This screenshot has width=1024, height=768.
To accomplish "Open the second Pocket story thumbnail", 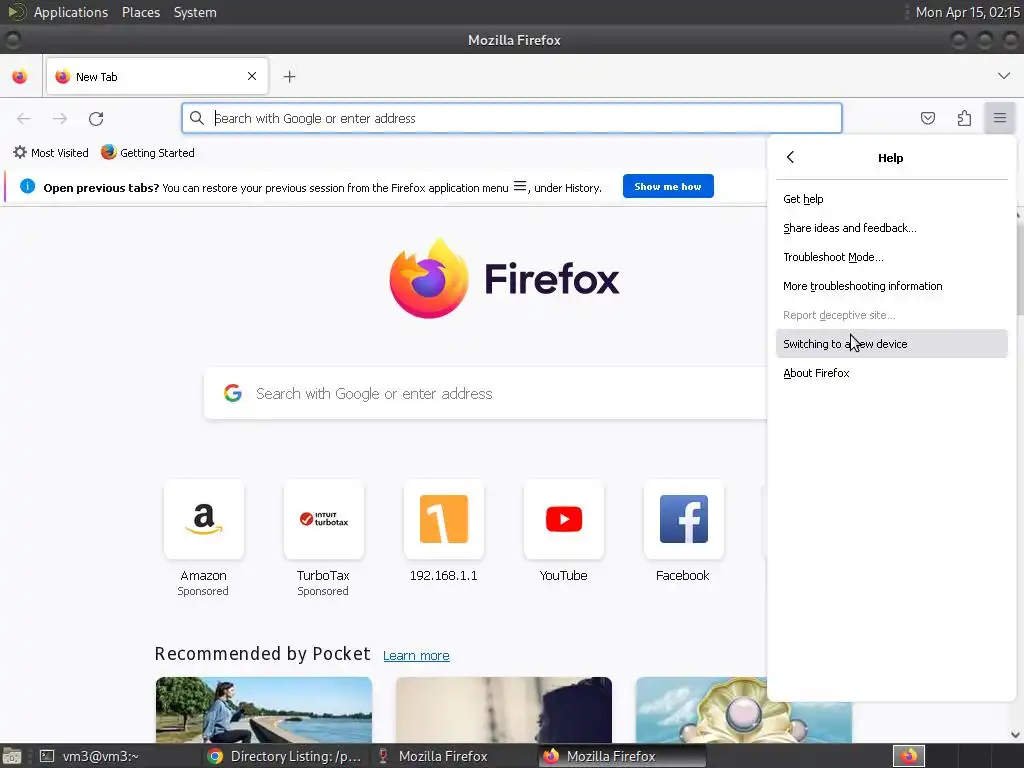I will [x=504, y=710].
